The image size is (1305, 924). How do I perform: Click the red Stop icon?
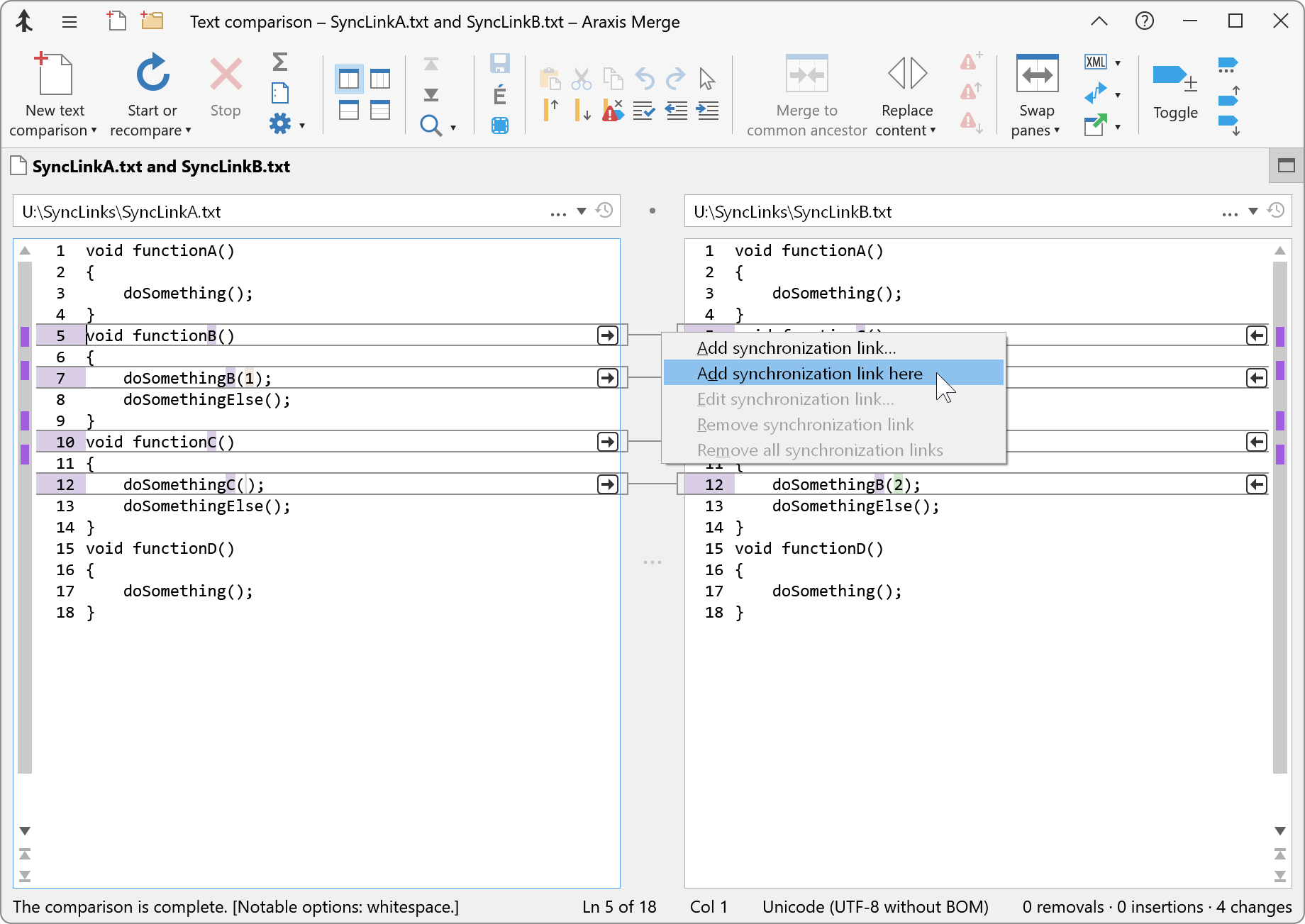click(x=225, y=74)
